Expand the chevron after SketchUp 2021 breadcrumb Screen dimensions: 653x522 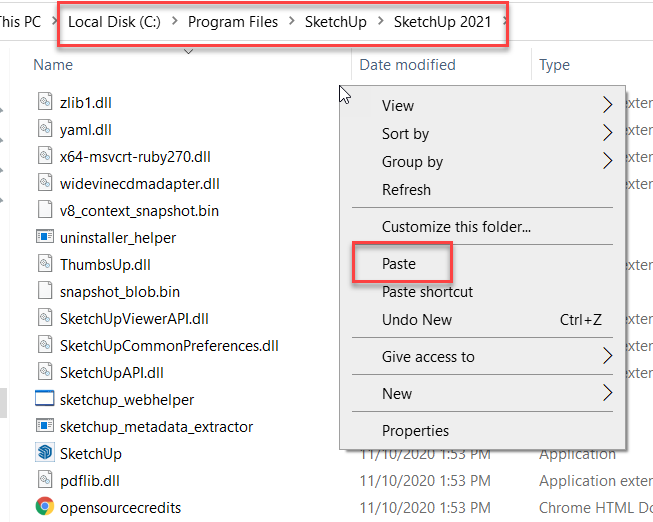506,21
